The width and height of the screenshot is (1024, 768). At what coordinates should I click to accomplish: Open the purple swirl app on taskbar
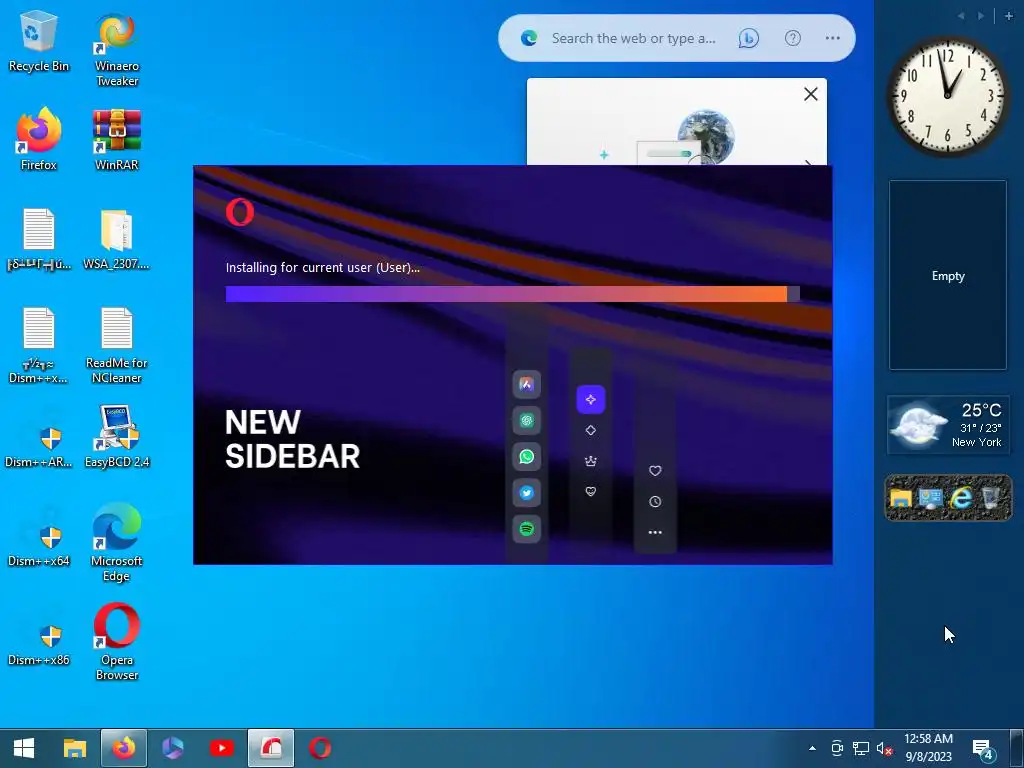coord(172,748)
